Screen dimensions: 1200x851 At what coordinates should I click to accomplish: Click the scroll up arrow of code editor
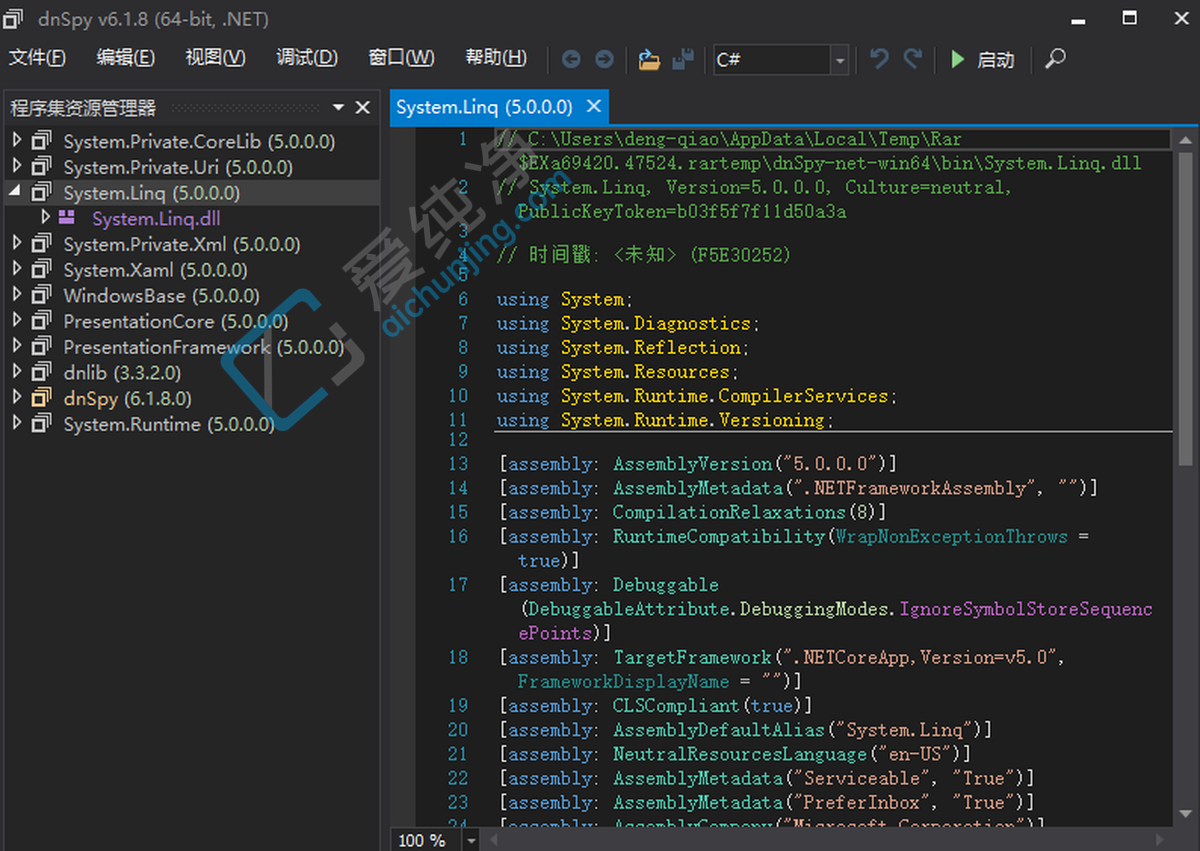pyautogui.click(x=1186, y=139)
